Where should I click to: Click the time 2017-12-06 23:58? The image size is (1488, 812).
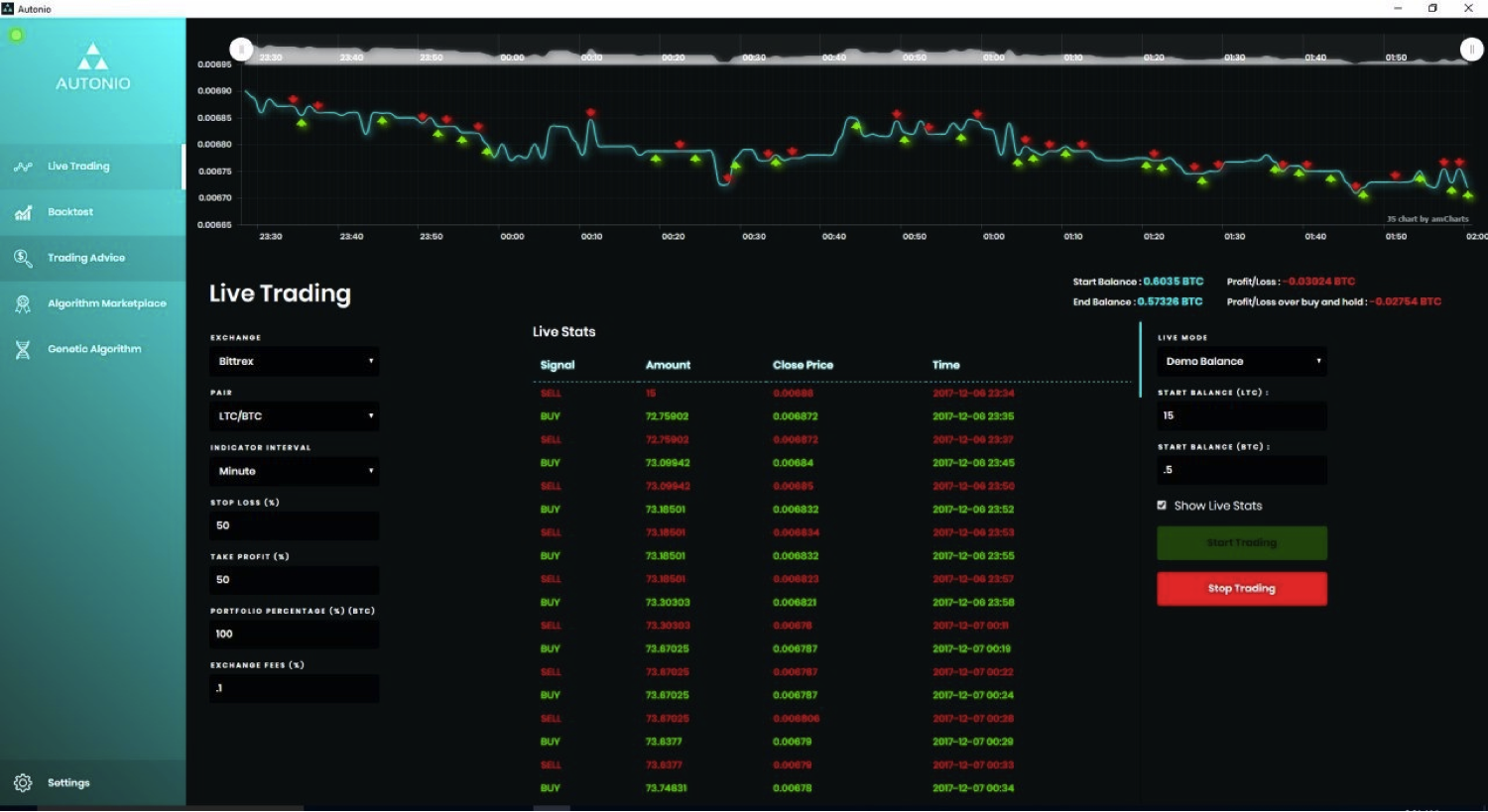973,603
